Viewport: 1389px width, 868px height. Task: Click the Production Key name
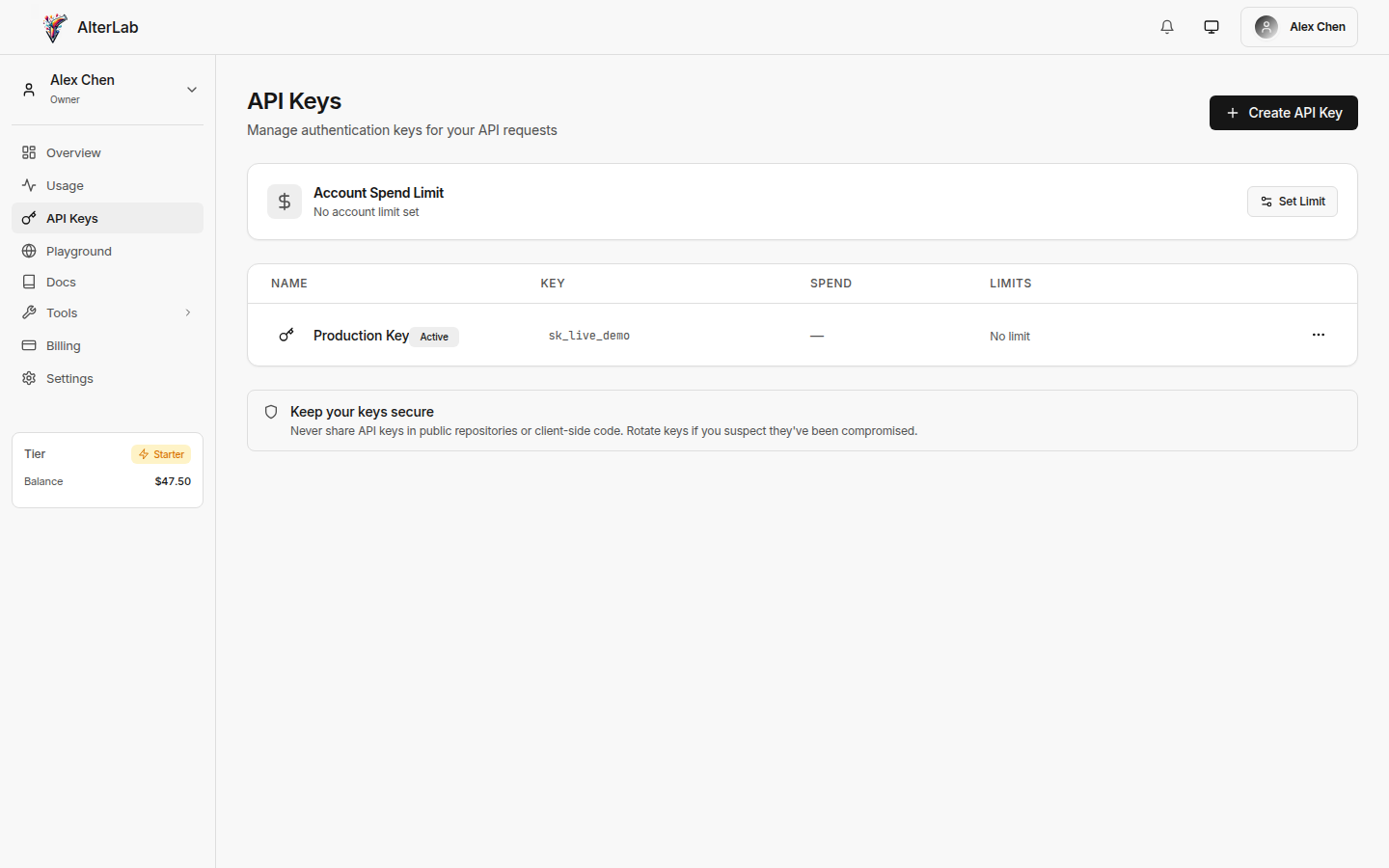[x=361, y=336]
